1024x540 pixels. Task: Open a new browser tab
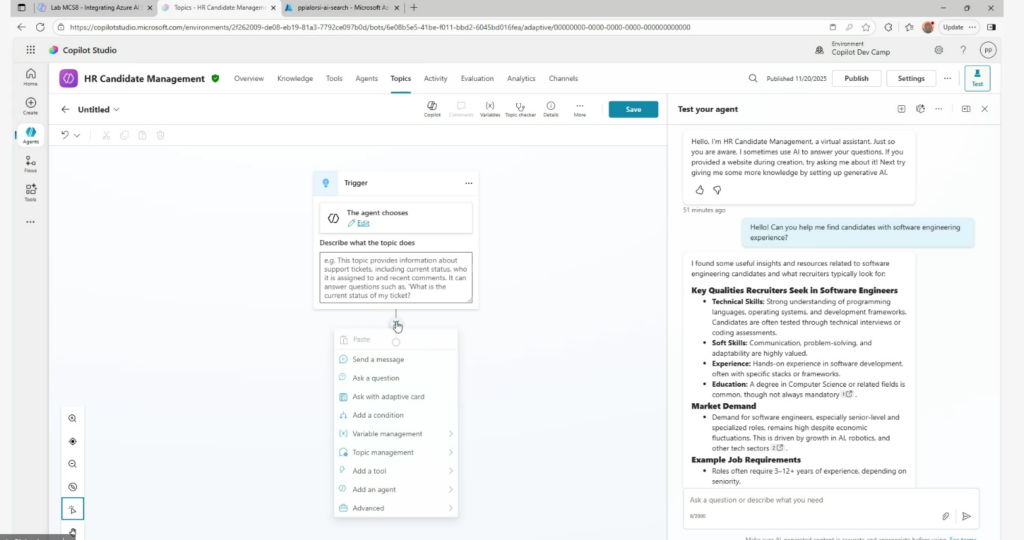413,8
